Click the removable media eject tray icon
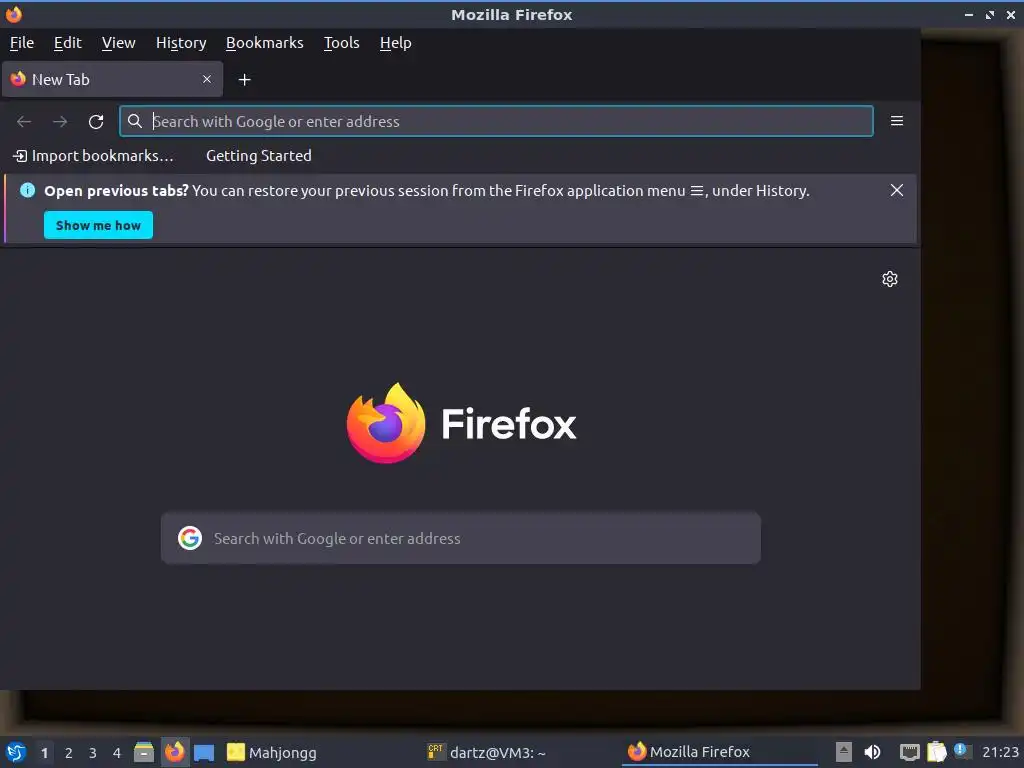Image resolution: width=1024 pixels, height=768 pixels. tap(844, 752)
